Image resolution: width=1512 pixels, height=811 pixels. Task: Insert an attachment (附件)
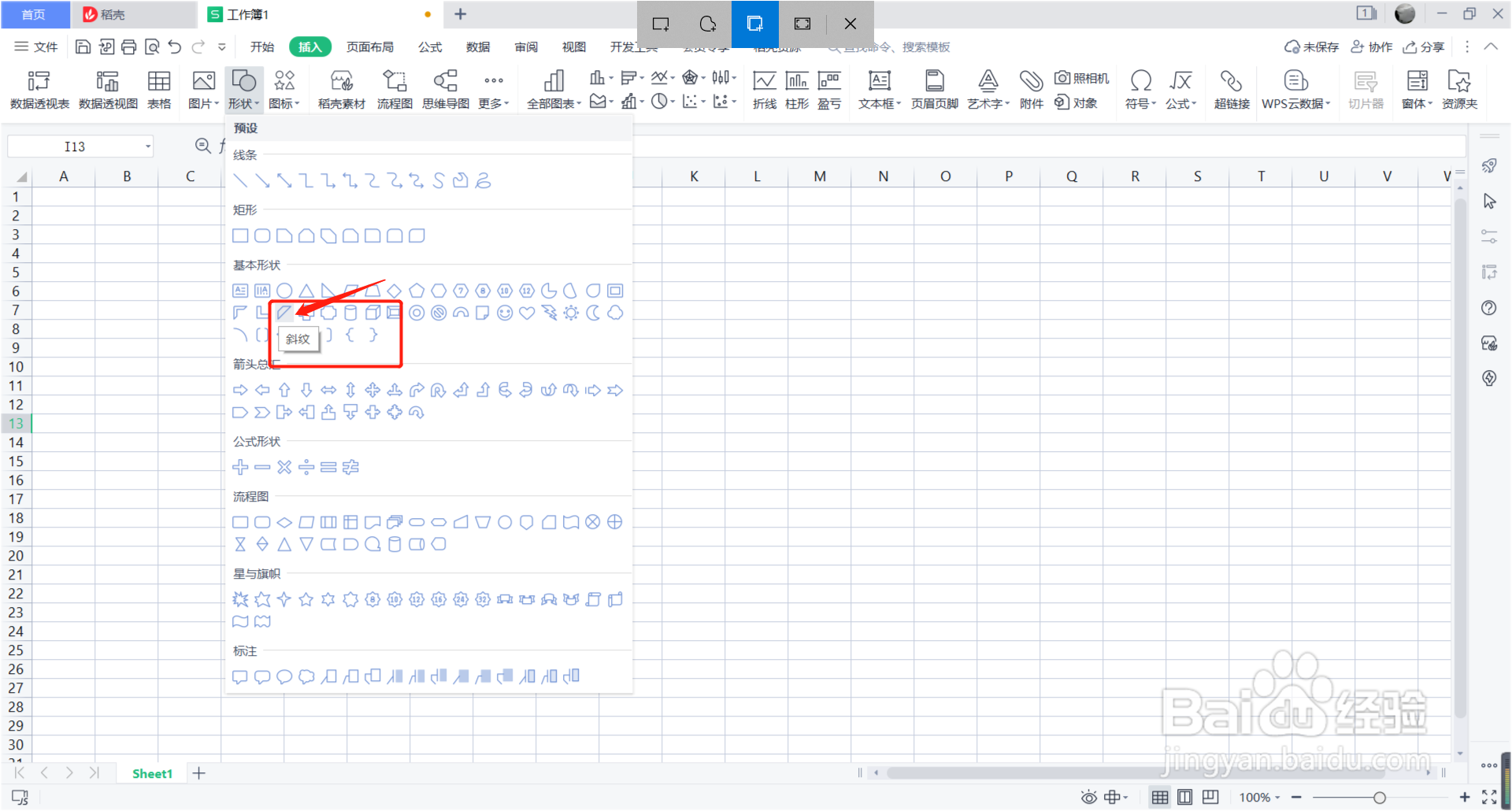pyautogui.click(x=1032, y=89)
